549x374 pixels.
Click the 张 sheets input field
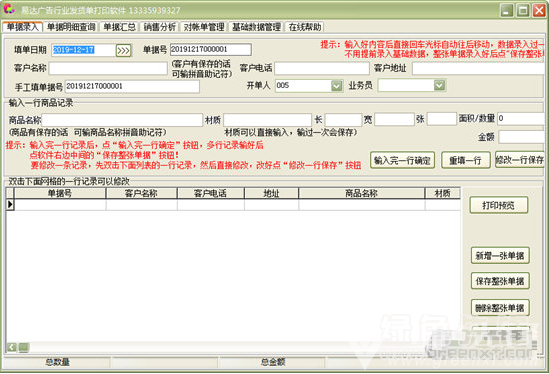[442, 119]
